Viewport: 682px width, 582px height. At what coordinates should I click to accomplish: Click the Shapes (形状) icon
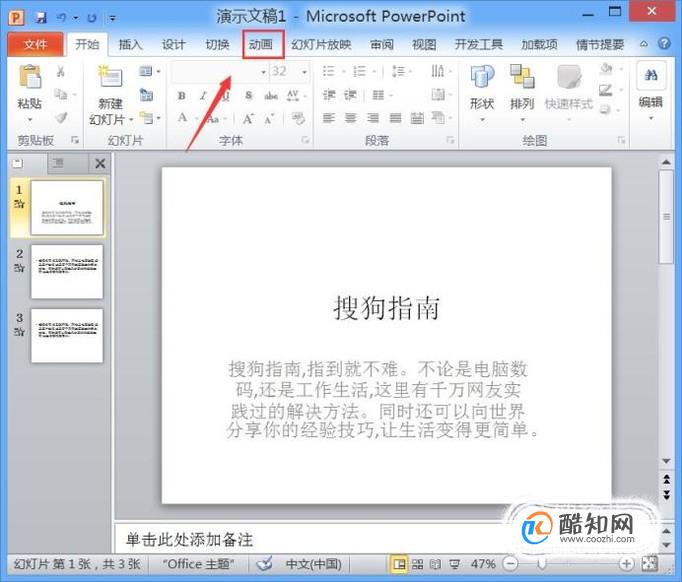(x=482, y=77)
